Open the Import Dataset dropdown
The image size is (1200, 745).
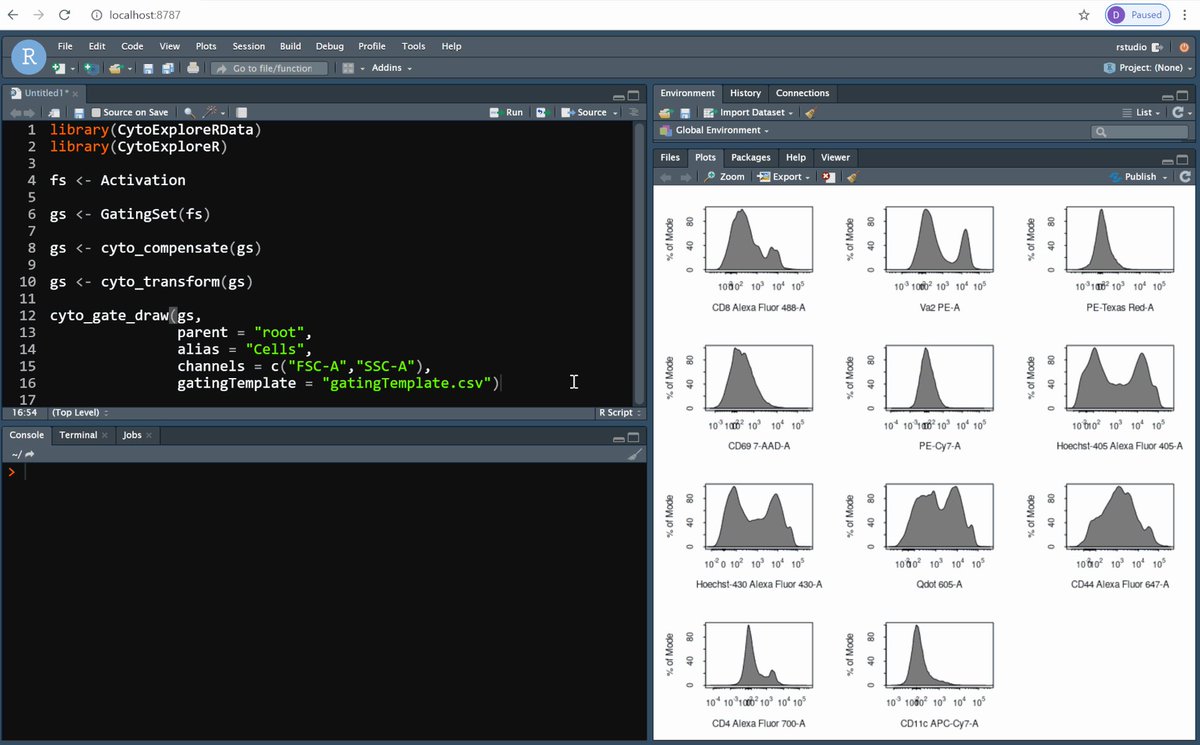[749, 113]
